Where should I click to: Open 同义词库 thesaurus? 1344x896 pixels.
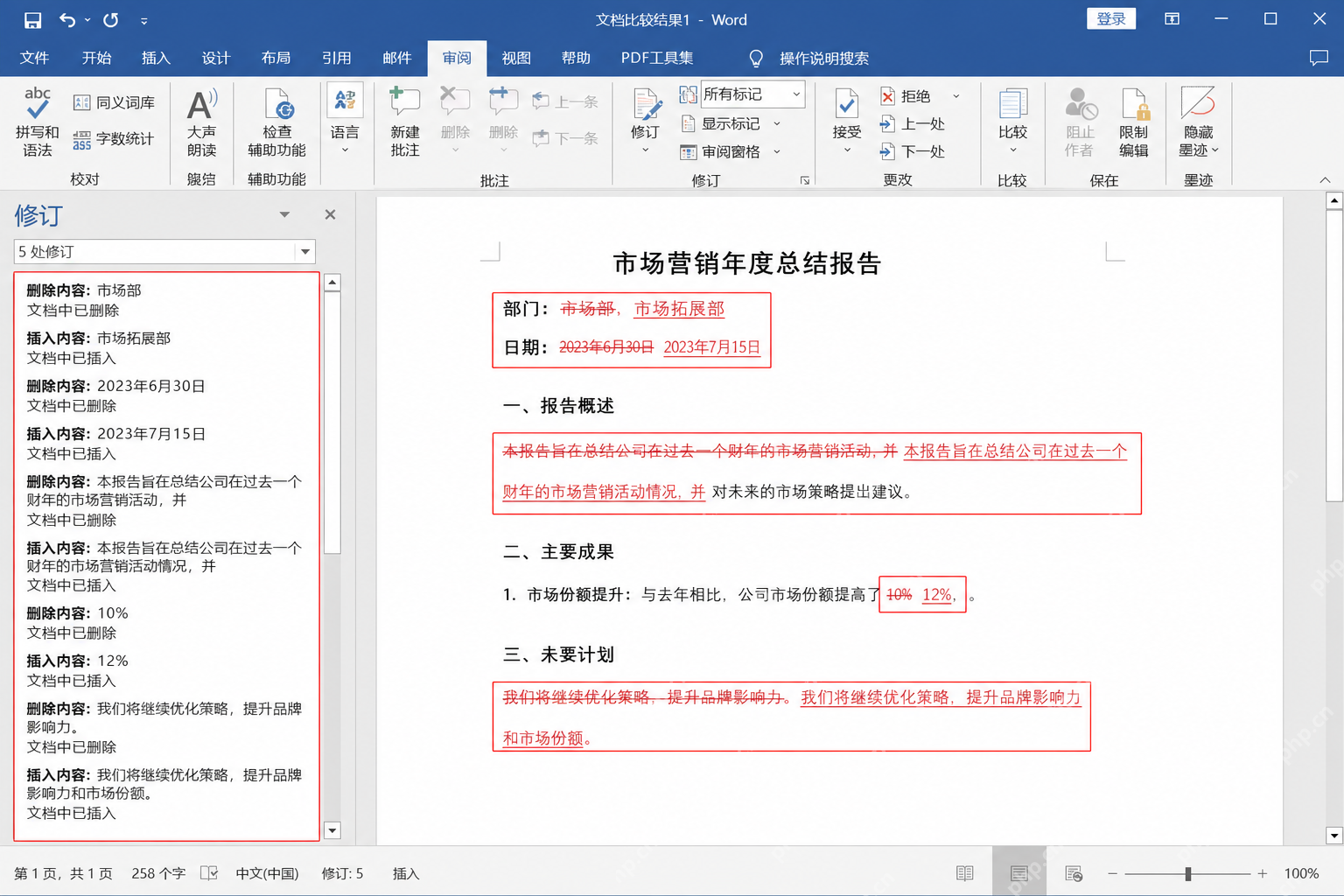pyautogui.click(x=114, y=102)
